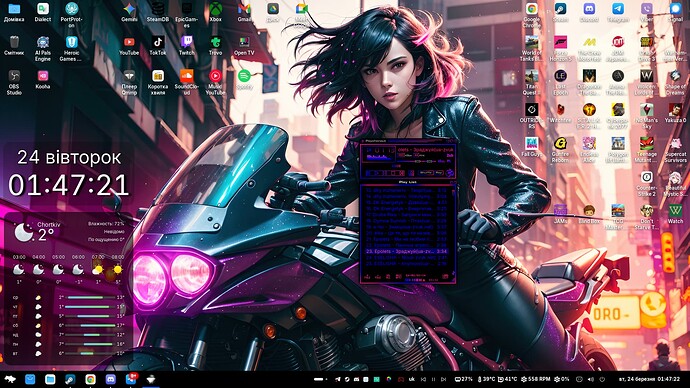Screen dimensions: 690x388
Task: Launch the Fall Guys game icon
Action: 532,147
